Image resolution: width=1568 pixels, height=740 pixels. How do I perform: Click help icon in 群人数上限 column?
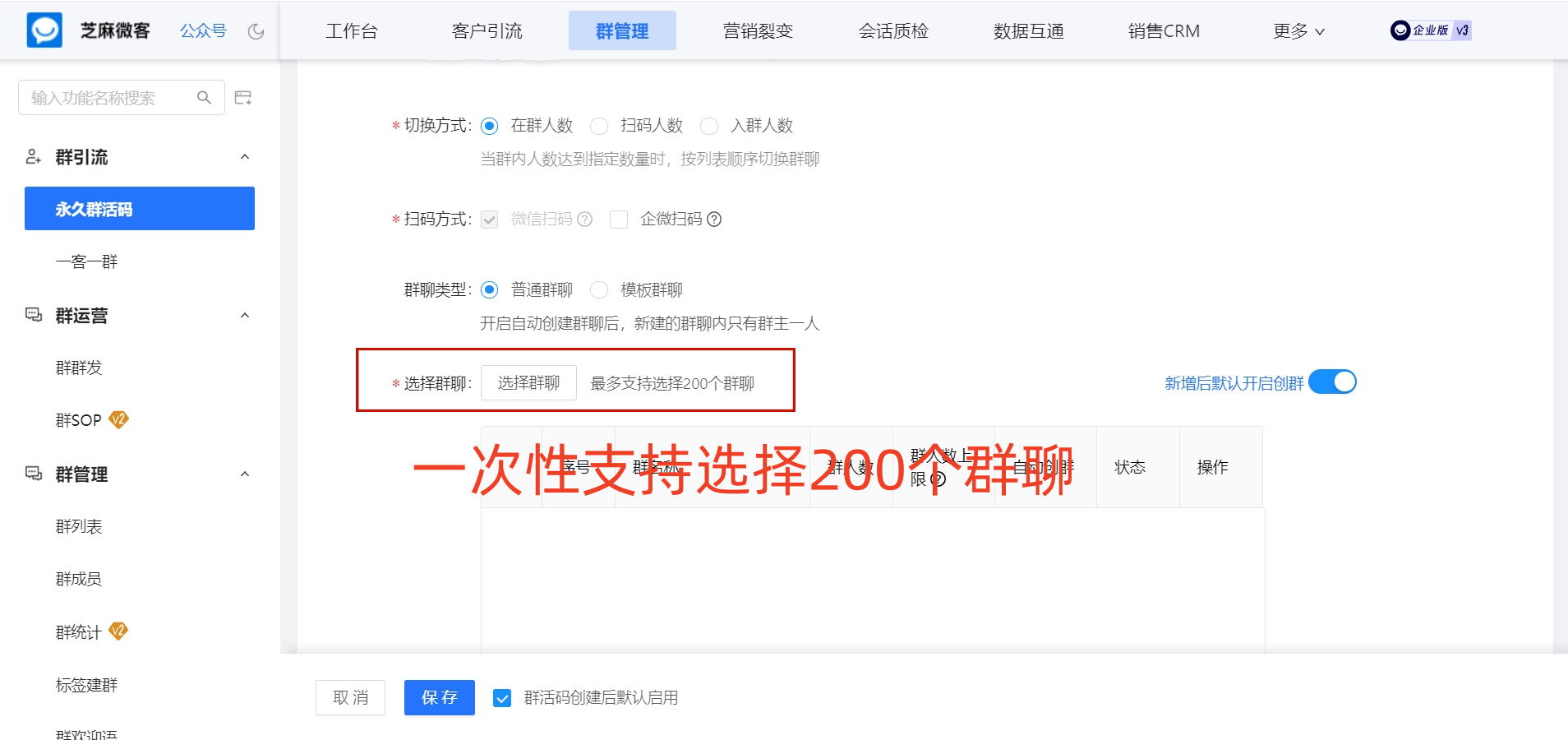pyautogui.click(x=938, y=479)
